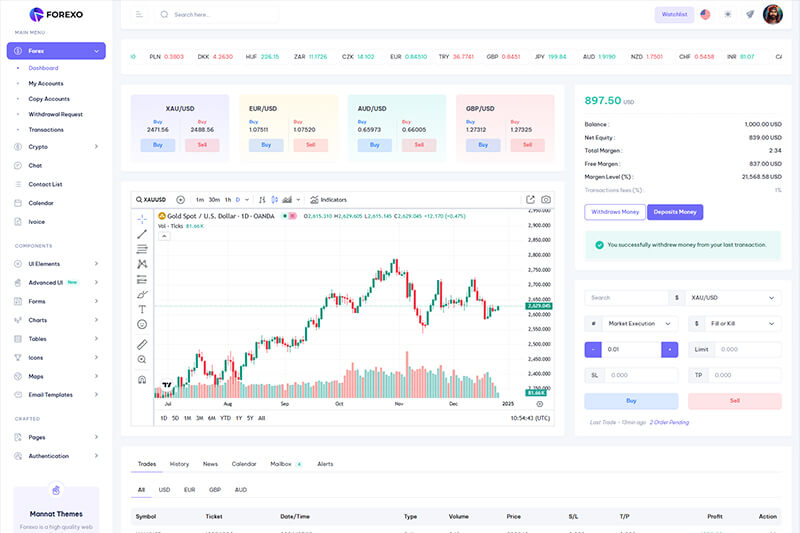Image resolution: width=800 pixels, height=533 pixels.
Task: Take chart snapshot with camera icon
Action: point(546,199)
